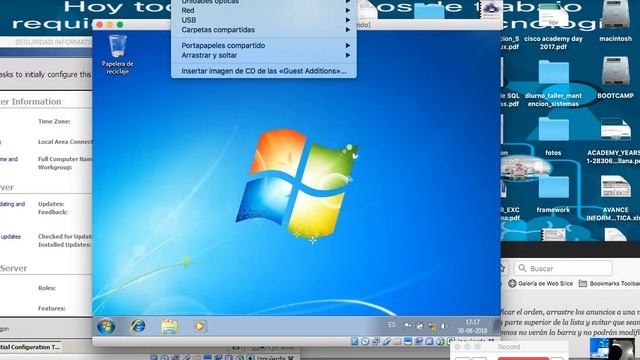Image resolution: width=640 pixels, height=360 pixels.
Task: Open the Galería de Web Slice bookmark
Action: pos(540,283)
